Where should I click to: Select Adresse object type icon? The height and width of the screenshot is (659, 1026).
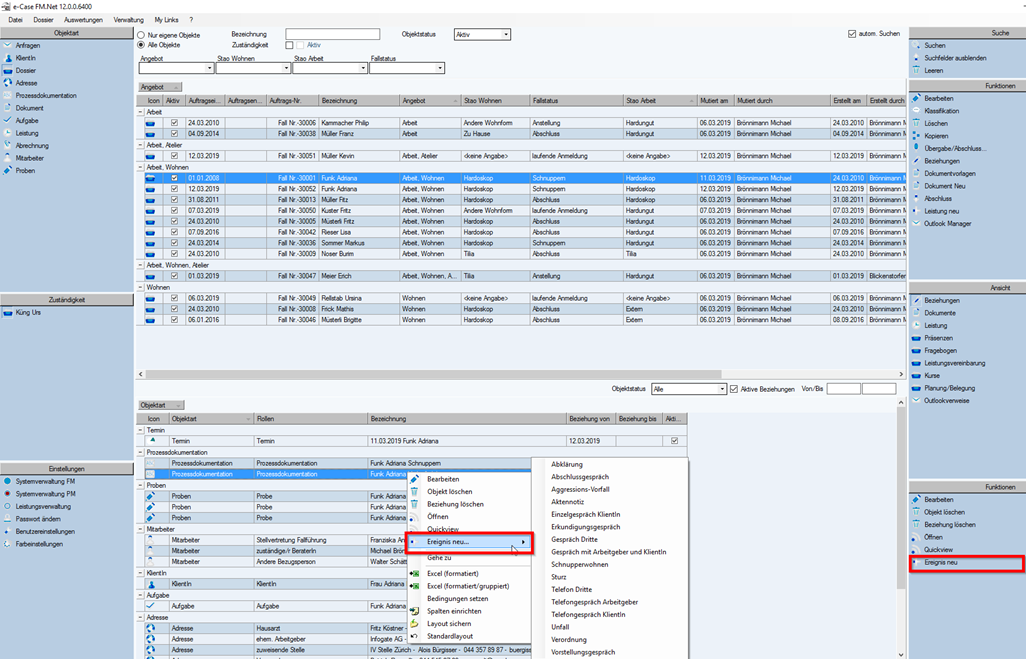(8, 82)
